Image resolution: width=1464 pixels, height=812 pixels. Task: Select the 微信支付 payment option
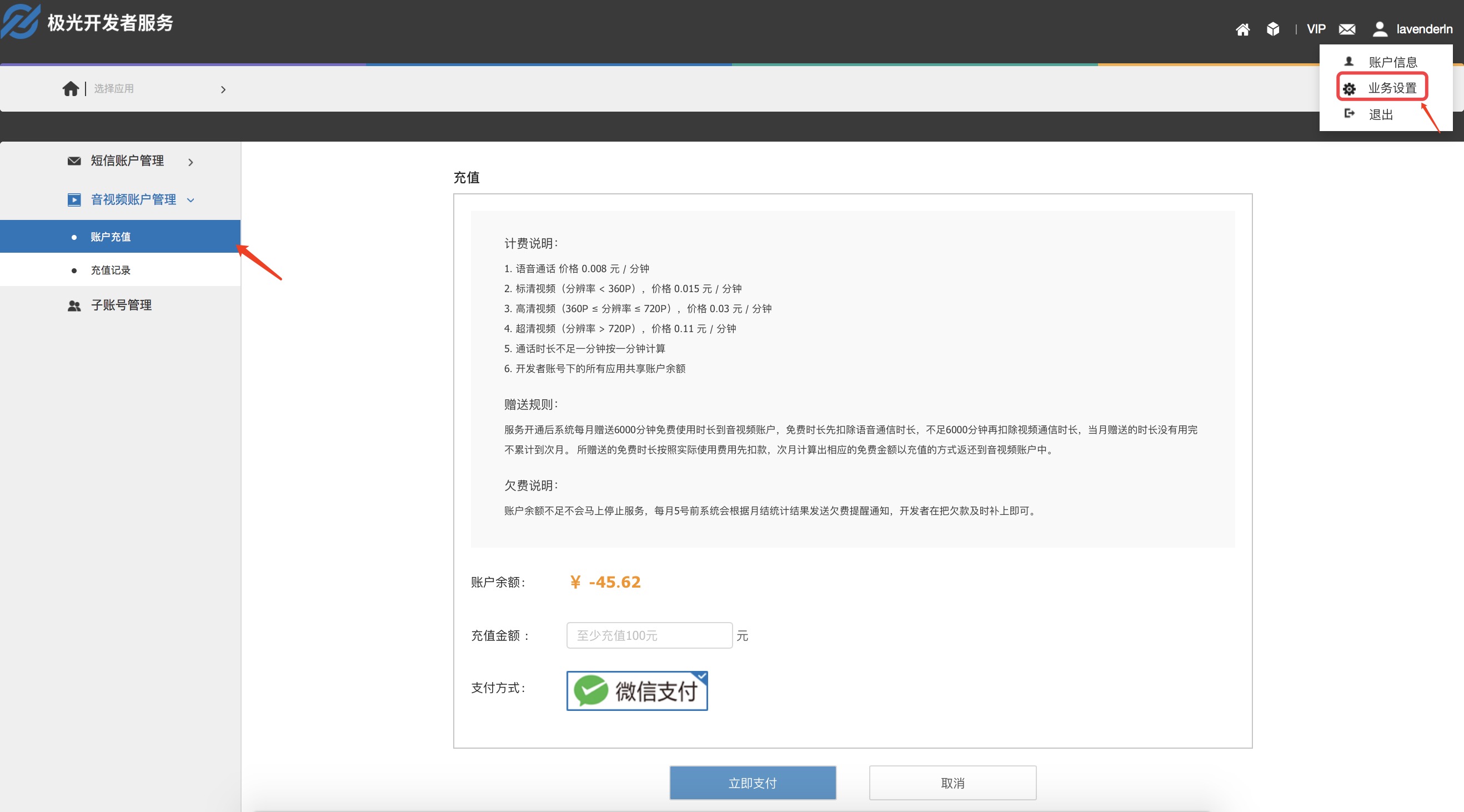(636, 690)
